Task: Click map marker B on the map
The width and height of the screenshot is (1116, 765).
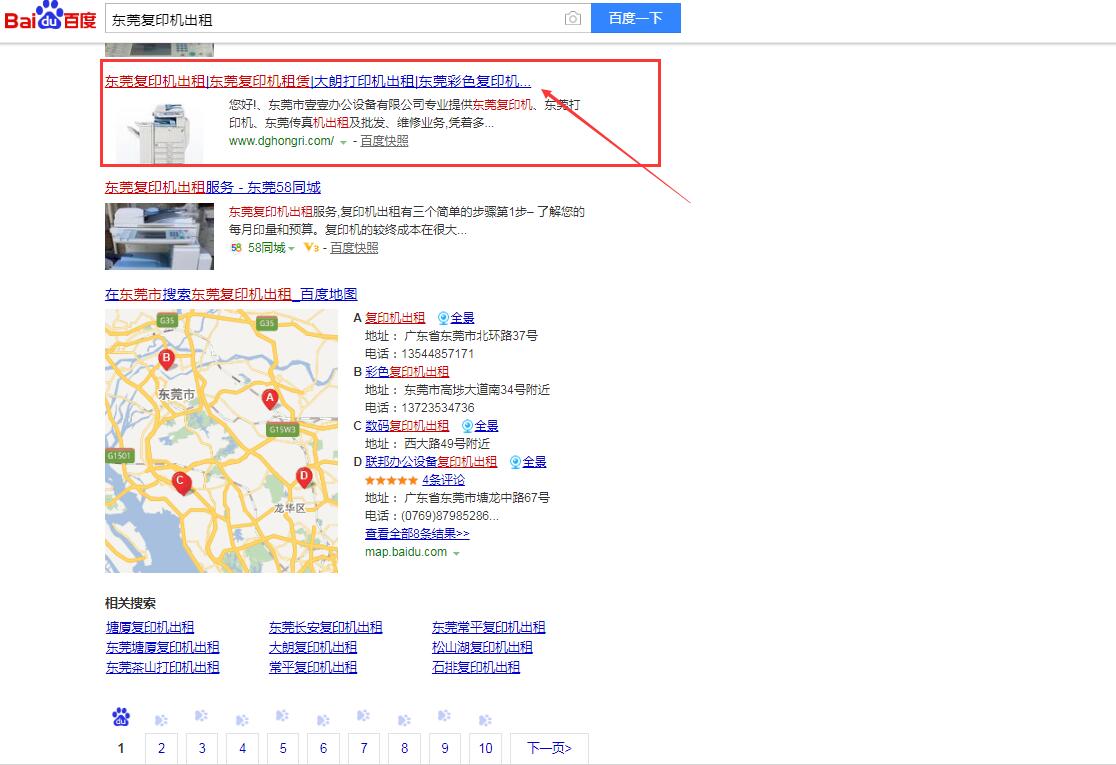Action: pyautogui.click(x=167, y=358)
